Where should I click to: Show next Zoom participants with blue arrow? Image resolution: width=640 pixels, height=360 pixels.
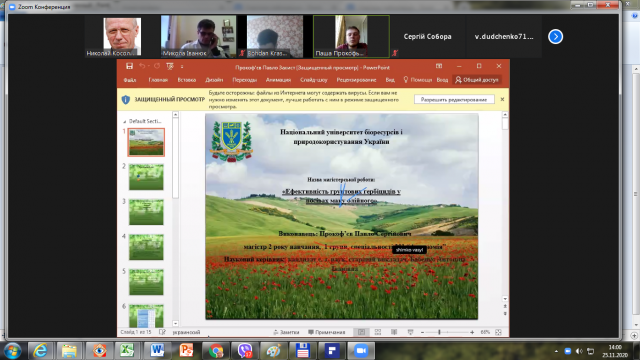pyautogui.click(x=555, y=37)
